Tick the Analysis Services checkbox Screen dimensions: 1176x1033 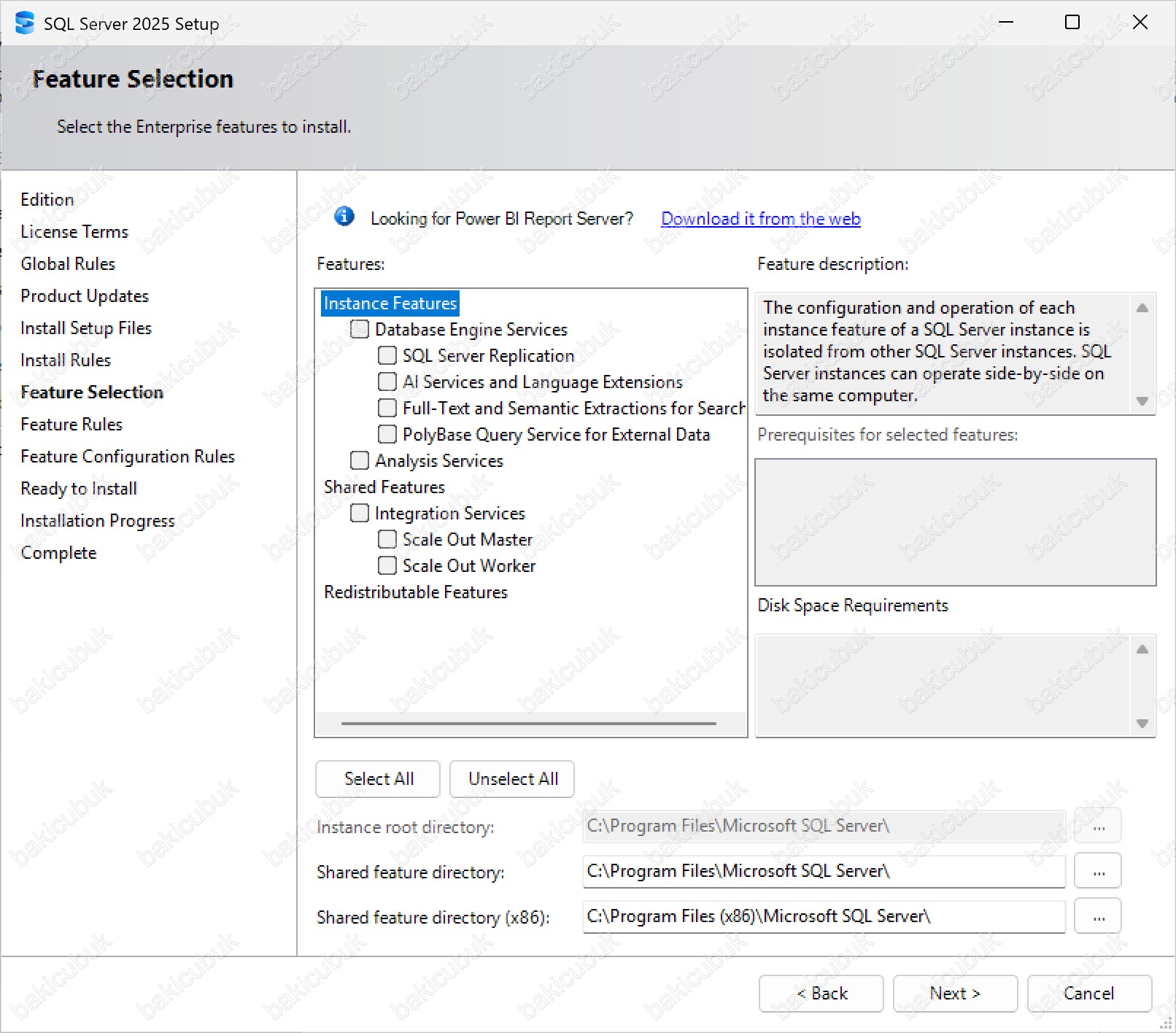pyautogui.click(x=360, y=460)
